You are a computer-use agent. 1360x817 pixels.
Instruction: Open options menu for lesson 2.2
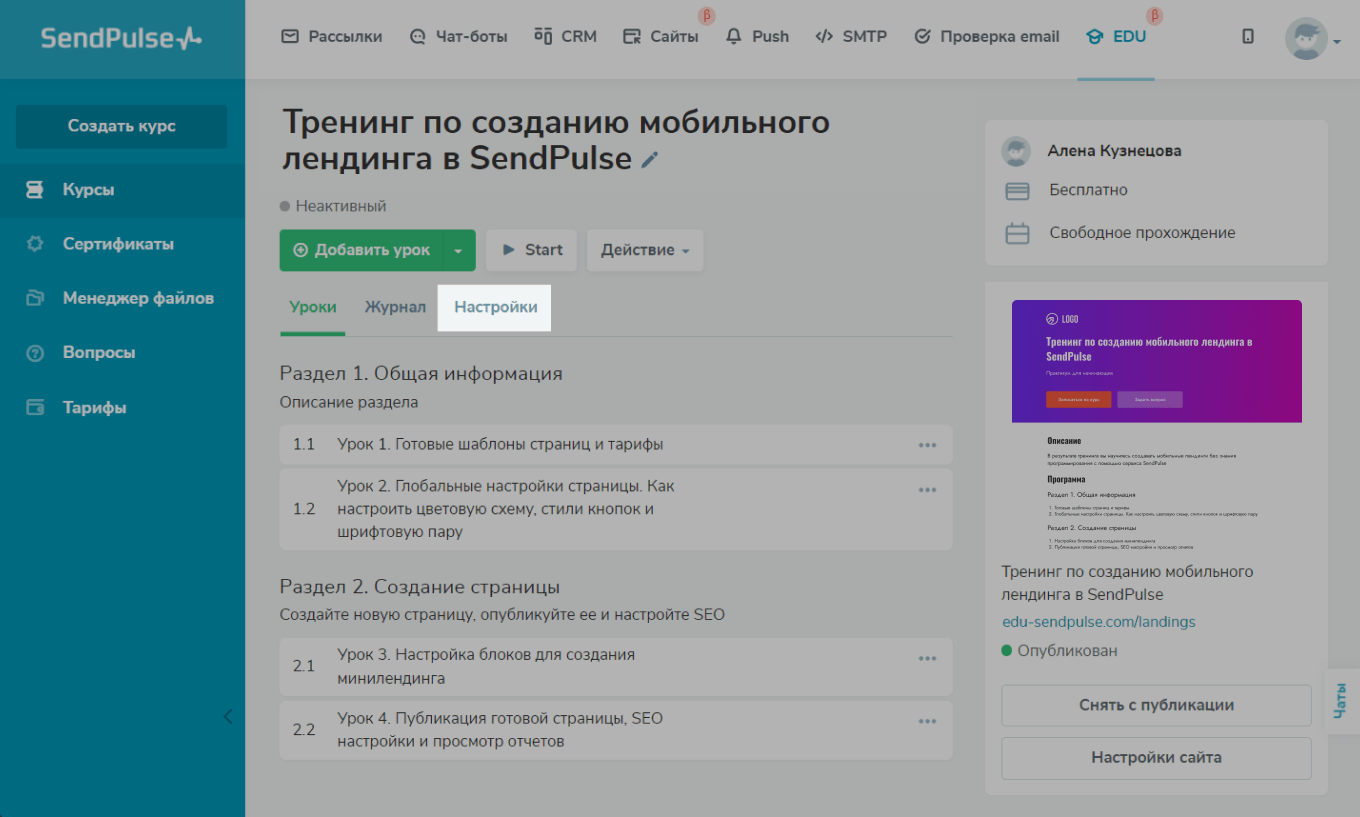927,721
